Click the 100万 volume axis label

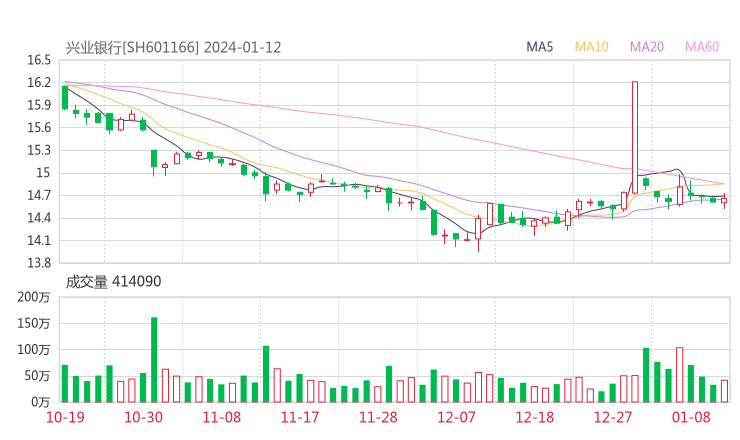click(x=34, y=350)
